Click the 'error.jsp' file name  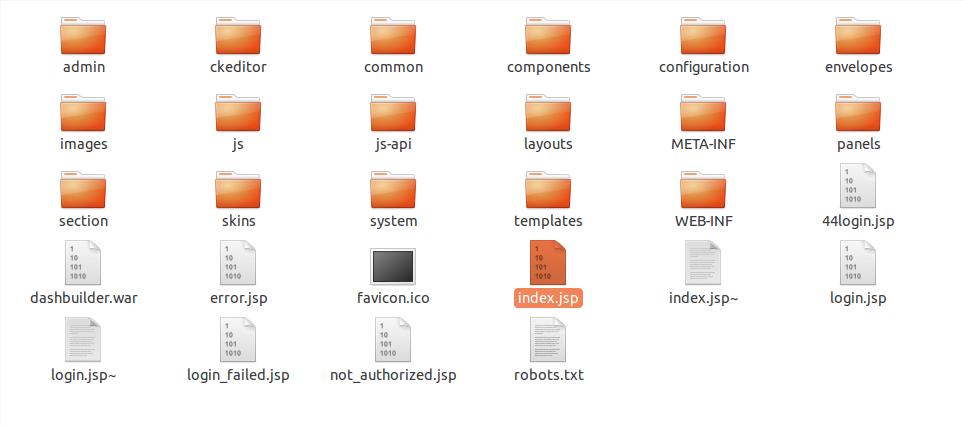pos(238,299)
